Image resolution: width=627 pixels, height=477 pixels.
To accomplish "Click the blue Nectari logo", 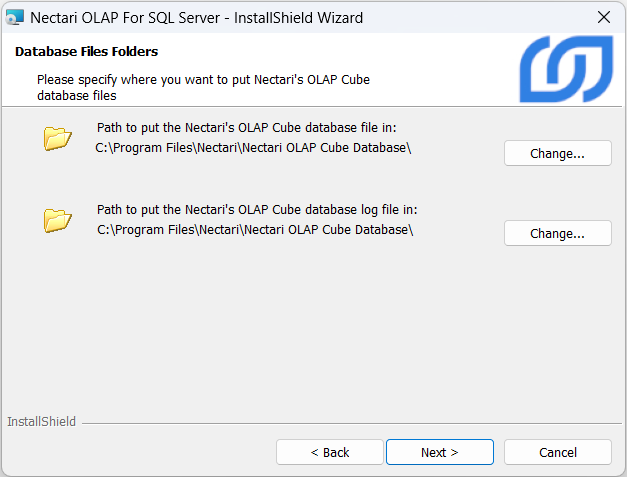I will click(566, 70).
